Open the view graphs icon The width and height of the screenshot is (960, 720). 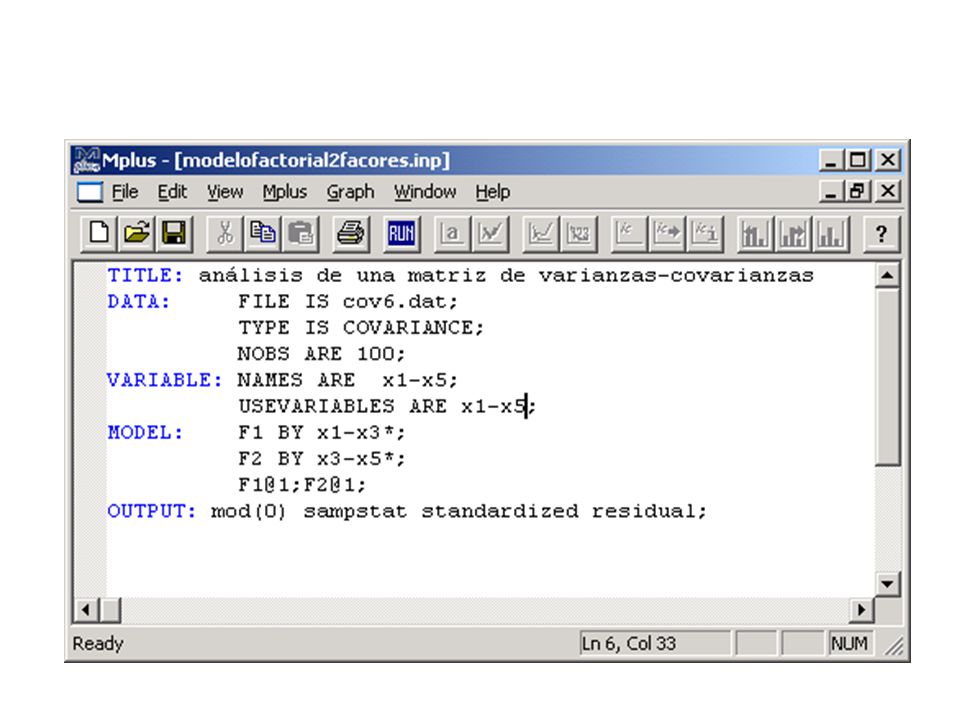pyautogui.click(x=541, y=233)
